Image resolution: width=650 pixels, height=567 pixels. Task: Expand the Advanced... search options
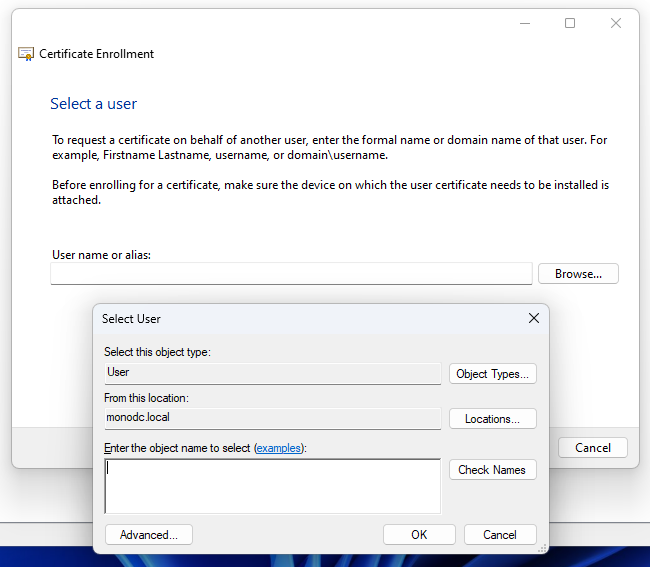pyautogui.click(x=149, y=535)
